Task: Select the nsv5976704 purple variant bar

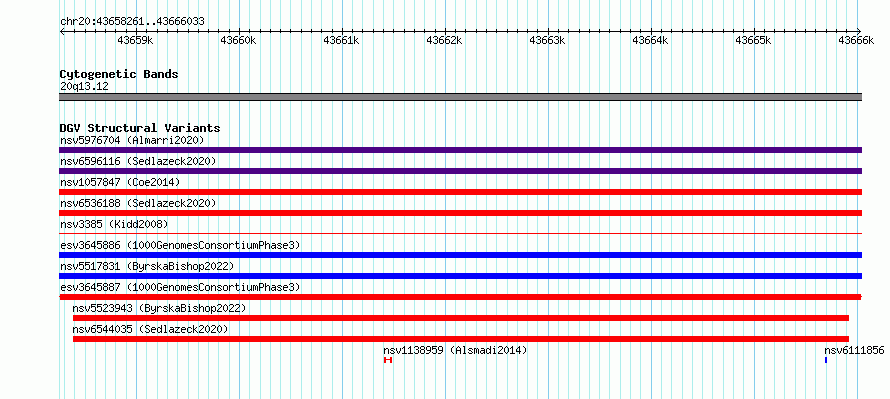Action: [x=460, y=150]
